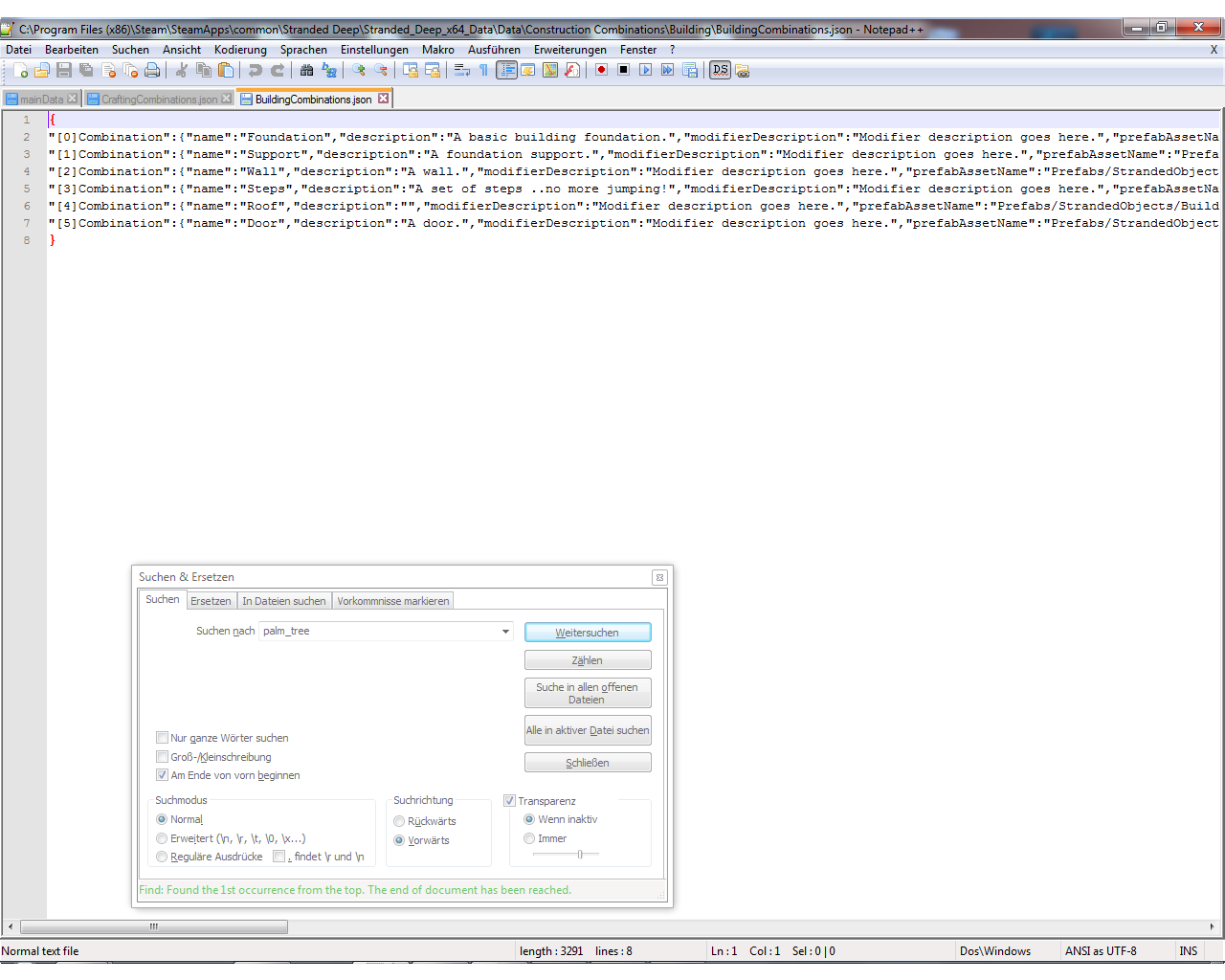Viewport: 1225px width, 980px height.
Task: Click the Print toolbar icon
Action: pos(152,70)
